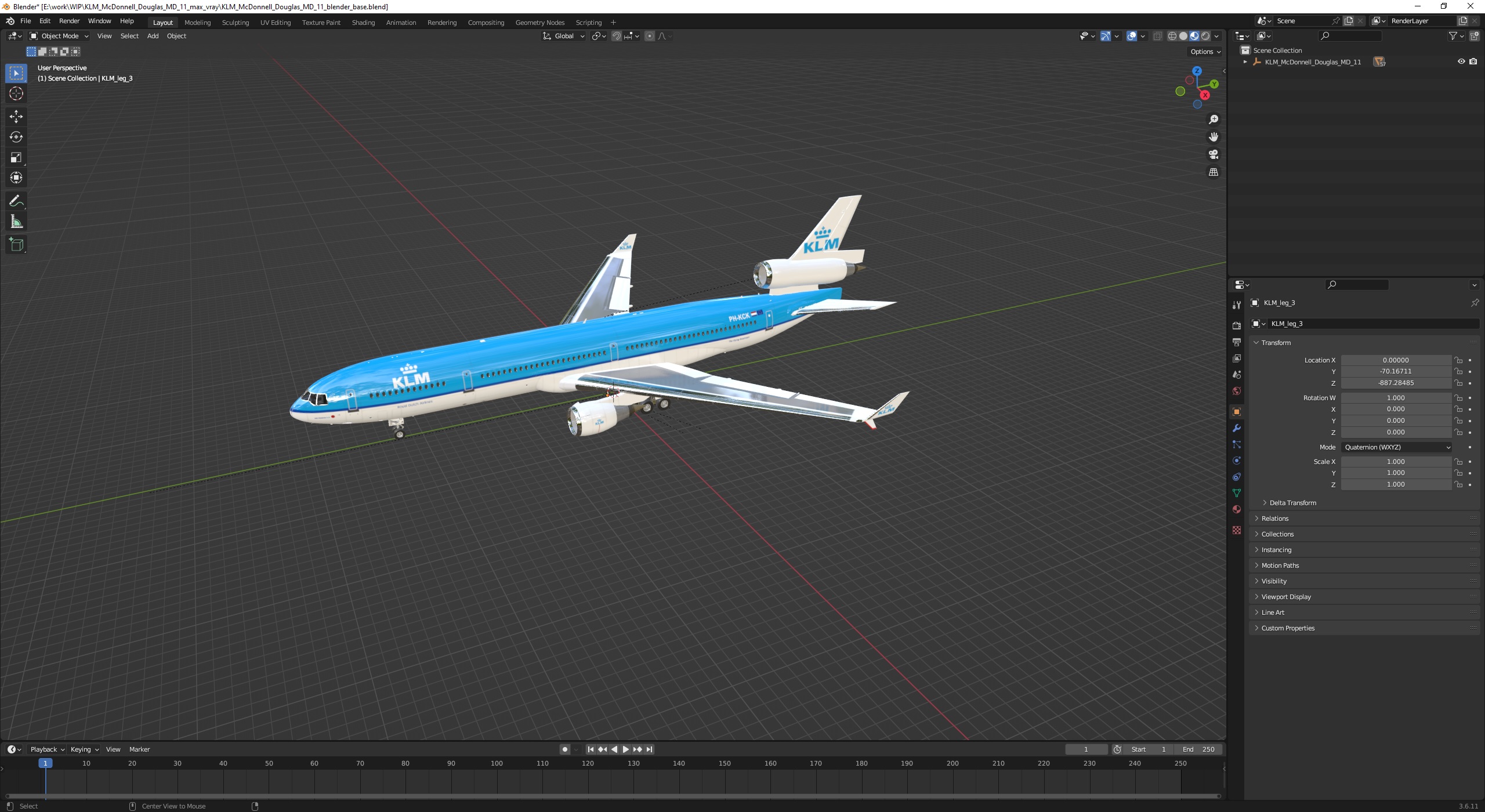Enable proportional editing toggle
The image size is (1485, 812).
(650, 36)
